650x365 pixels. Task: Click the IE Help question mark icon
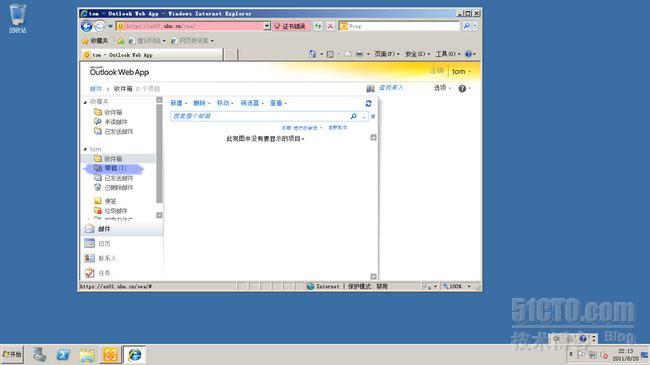(x=468, y=54)
